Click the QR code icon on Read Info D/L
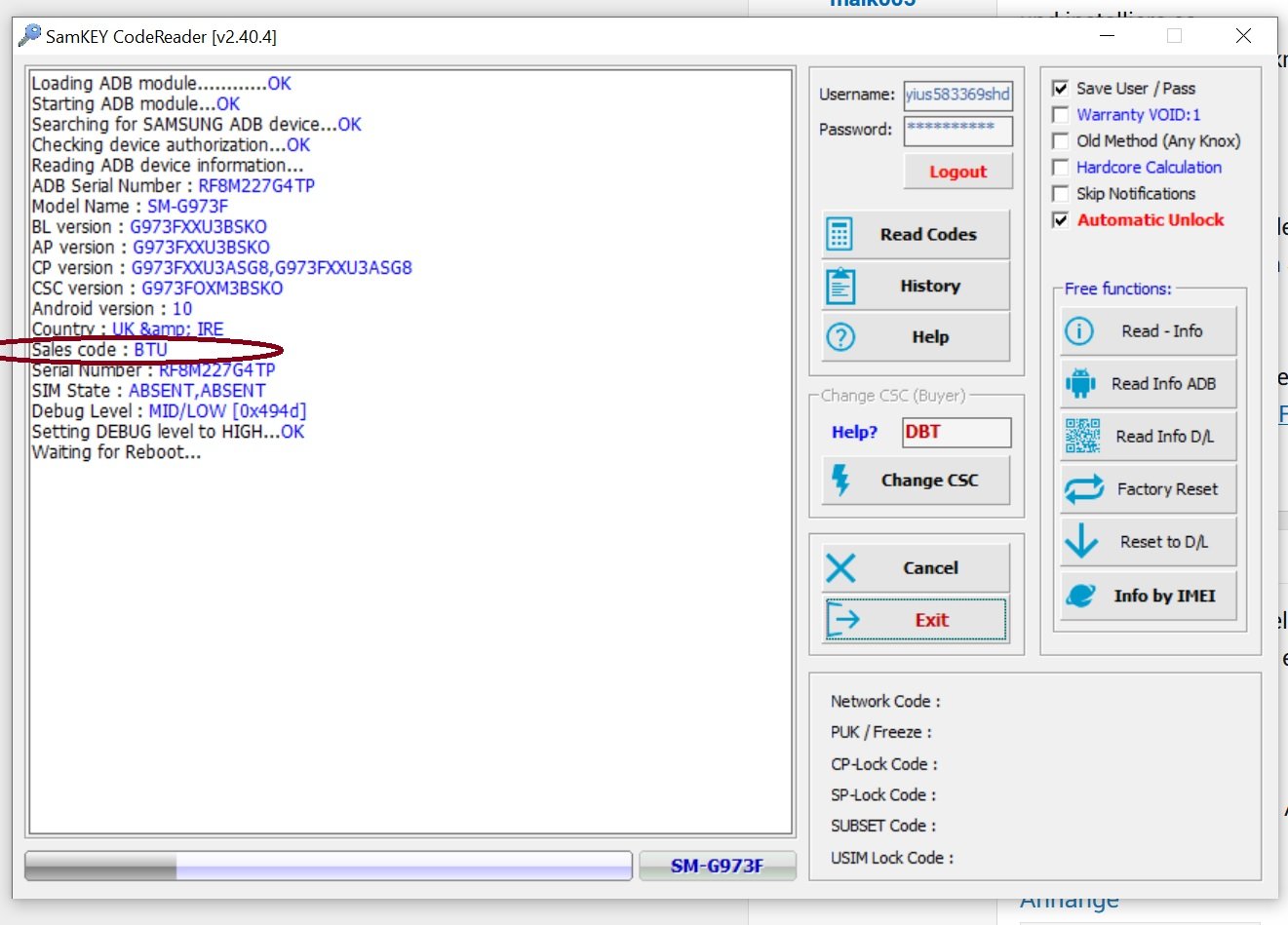 point(1082,437)
